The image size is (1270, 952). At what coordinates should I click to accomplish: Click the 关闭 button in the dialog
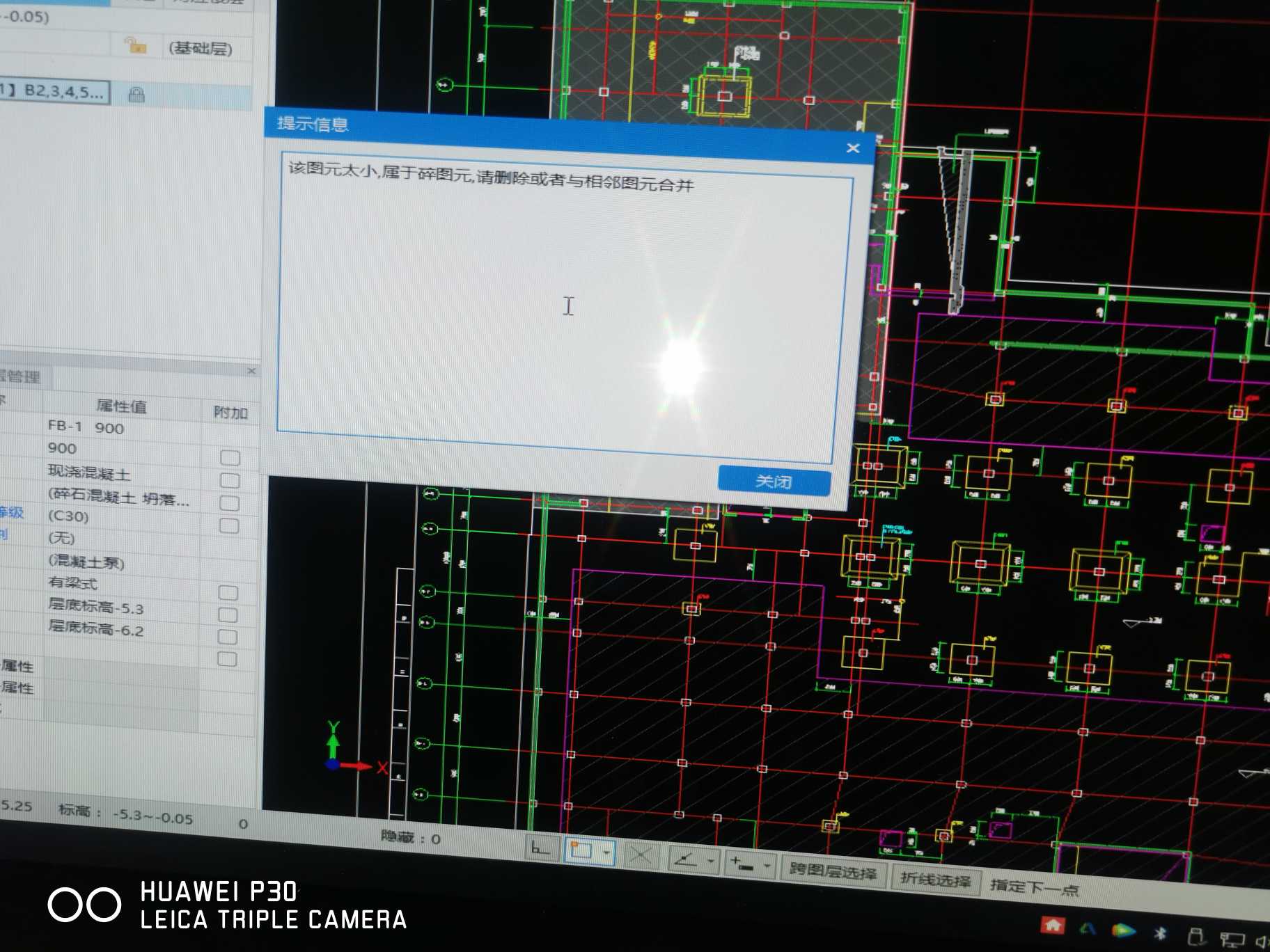pos(774,481)
